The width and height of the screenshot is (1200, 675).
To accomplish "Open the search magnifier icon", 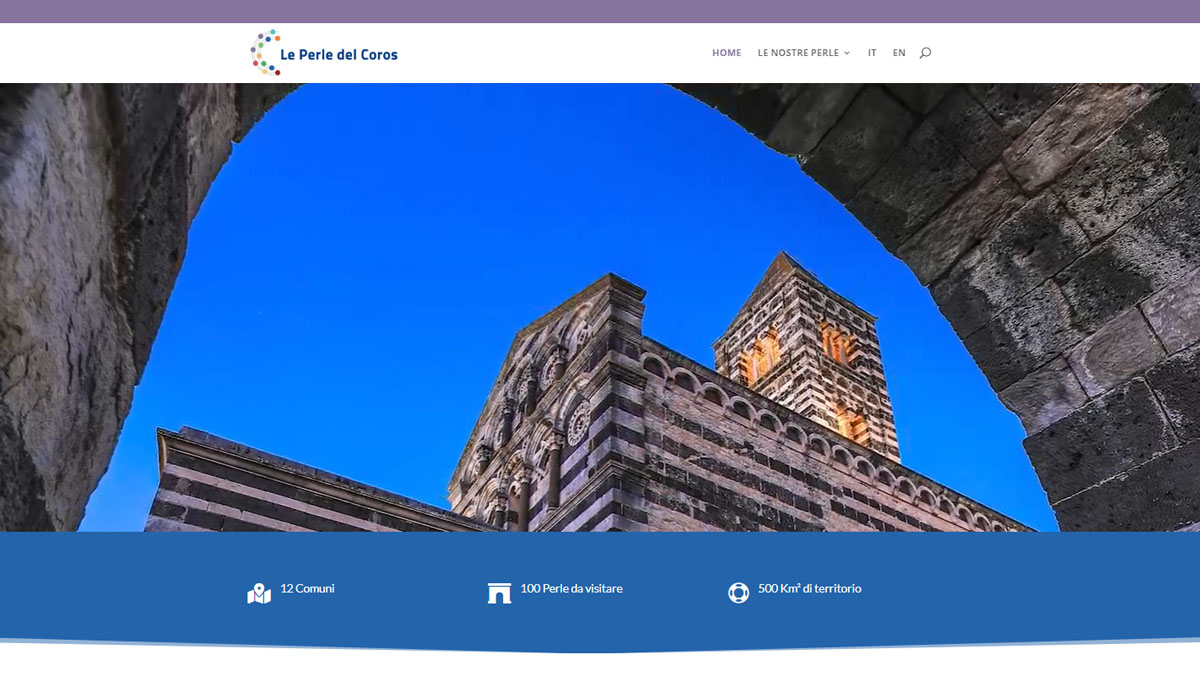I will click(925, 53).
